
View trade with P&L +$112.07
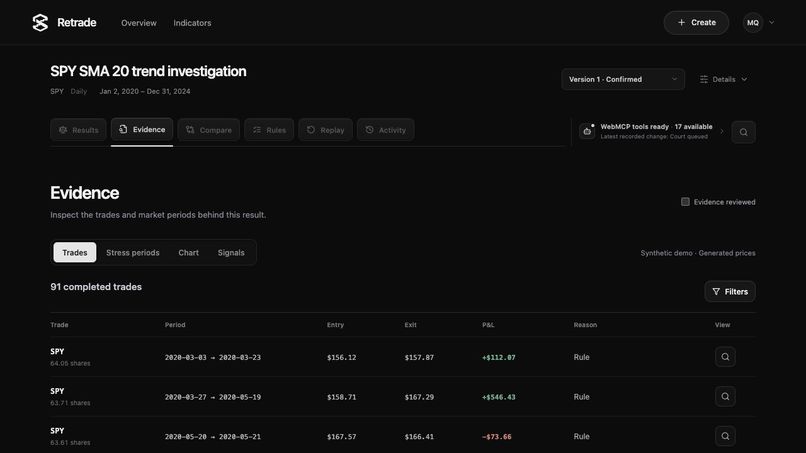click(x=725, y=357)
